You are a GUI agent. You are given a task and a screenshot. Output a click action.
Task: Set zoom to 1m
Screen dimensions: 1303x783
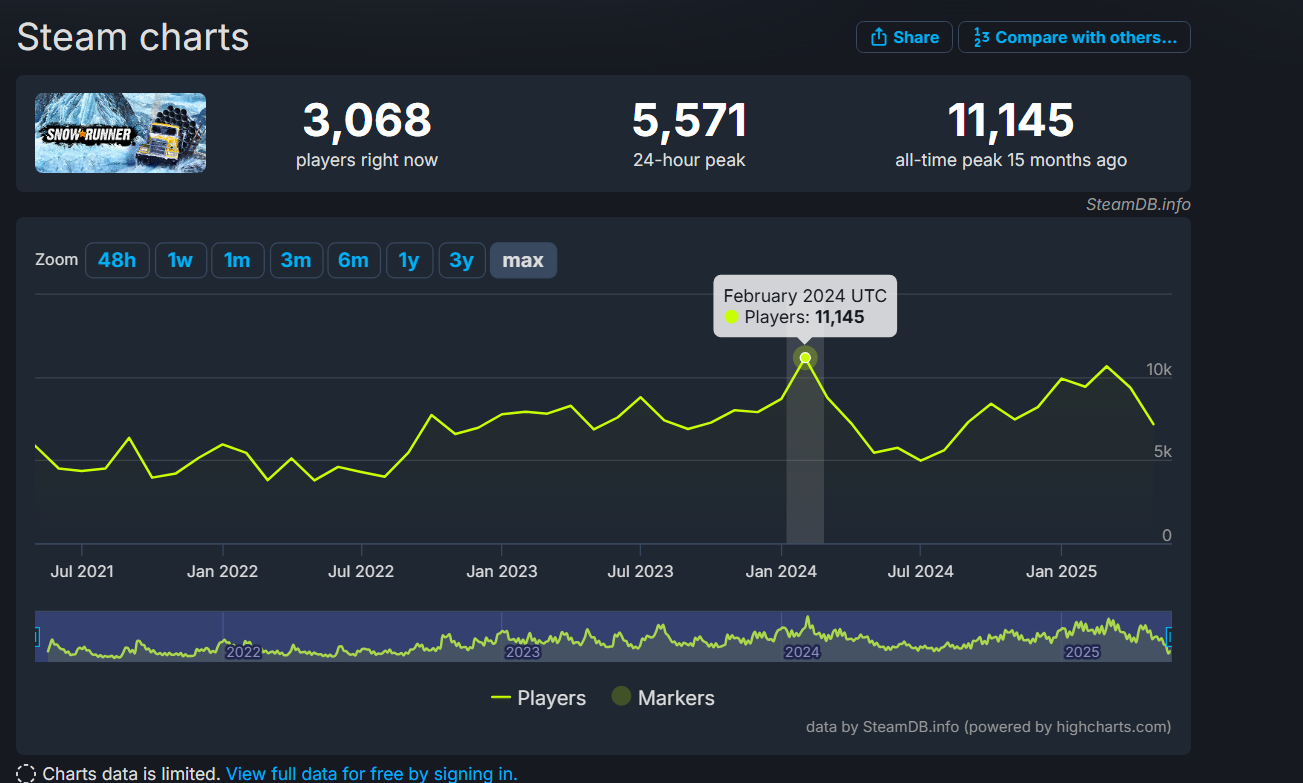pos(237,260)
